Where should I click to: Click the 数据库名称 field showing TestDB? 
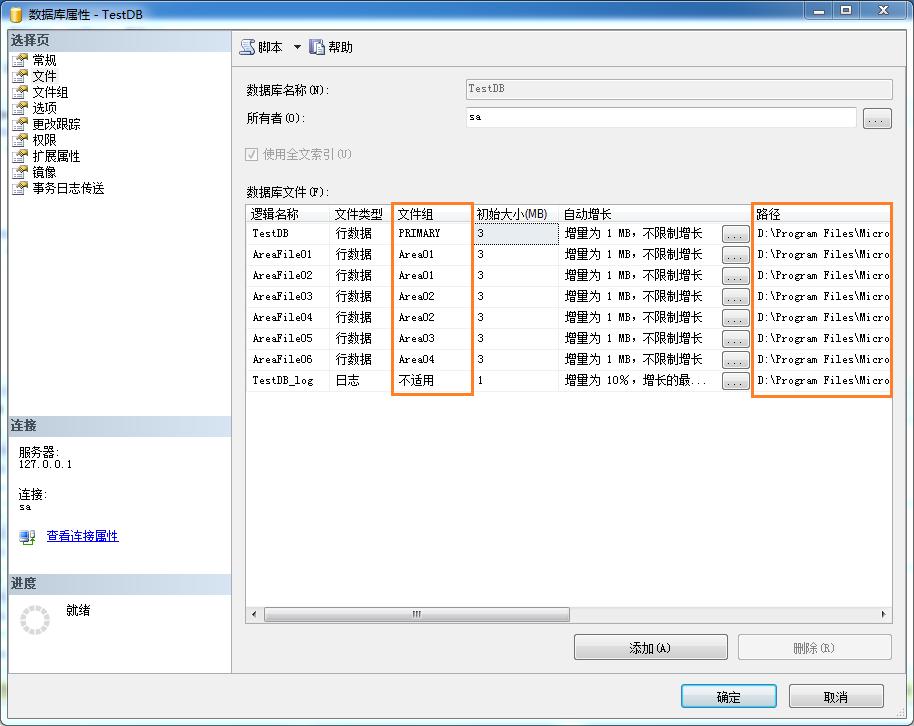(679, 89)
